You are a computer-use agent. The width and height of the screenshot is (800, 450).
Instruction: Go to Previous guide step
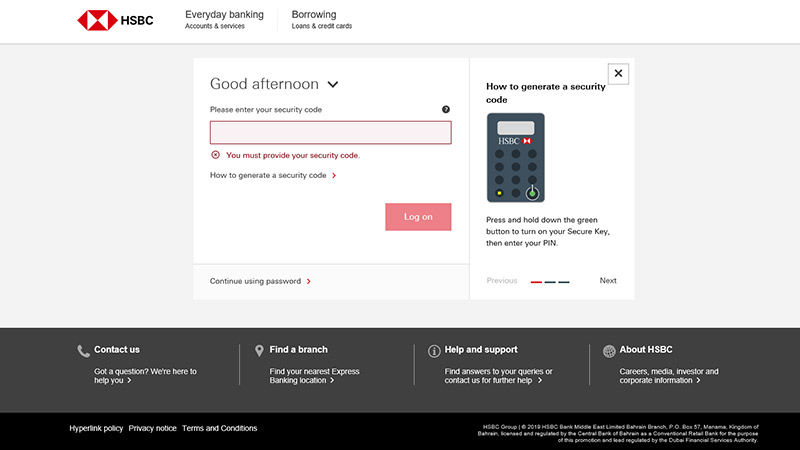point(502,281)
